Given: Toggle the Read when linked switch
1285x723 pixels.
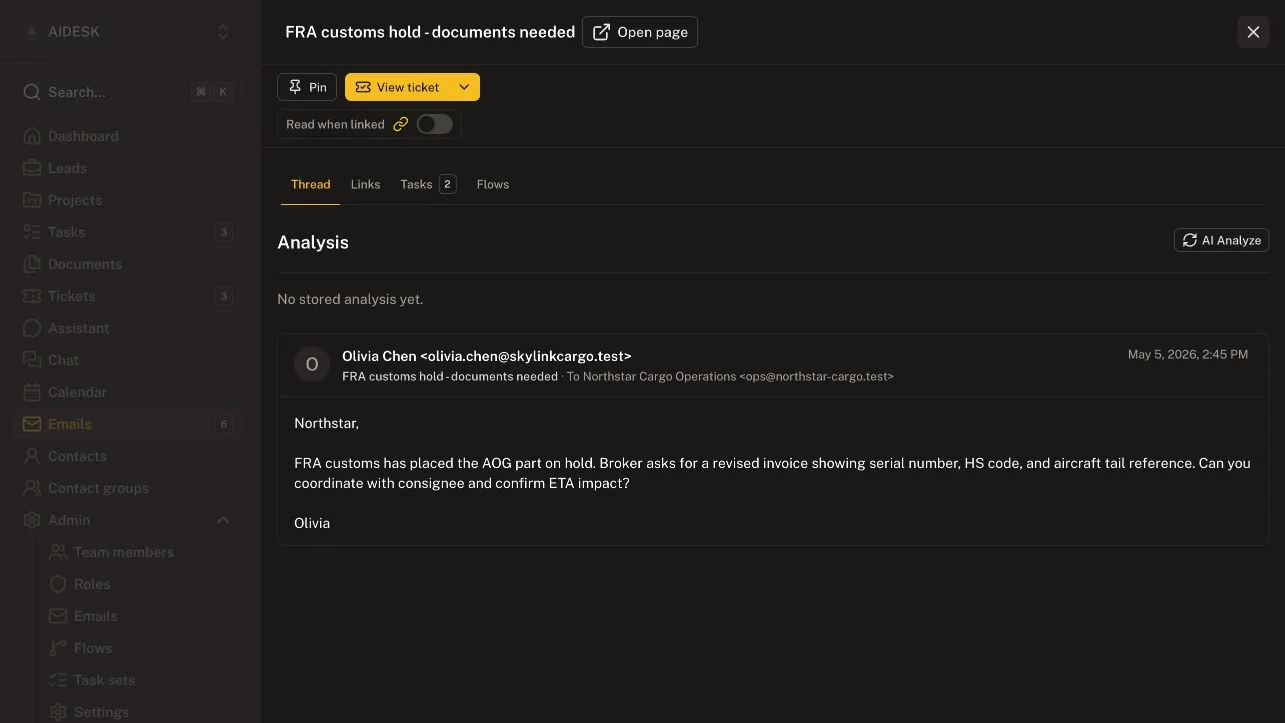Looking at the screenshot, I should 435,124.
